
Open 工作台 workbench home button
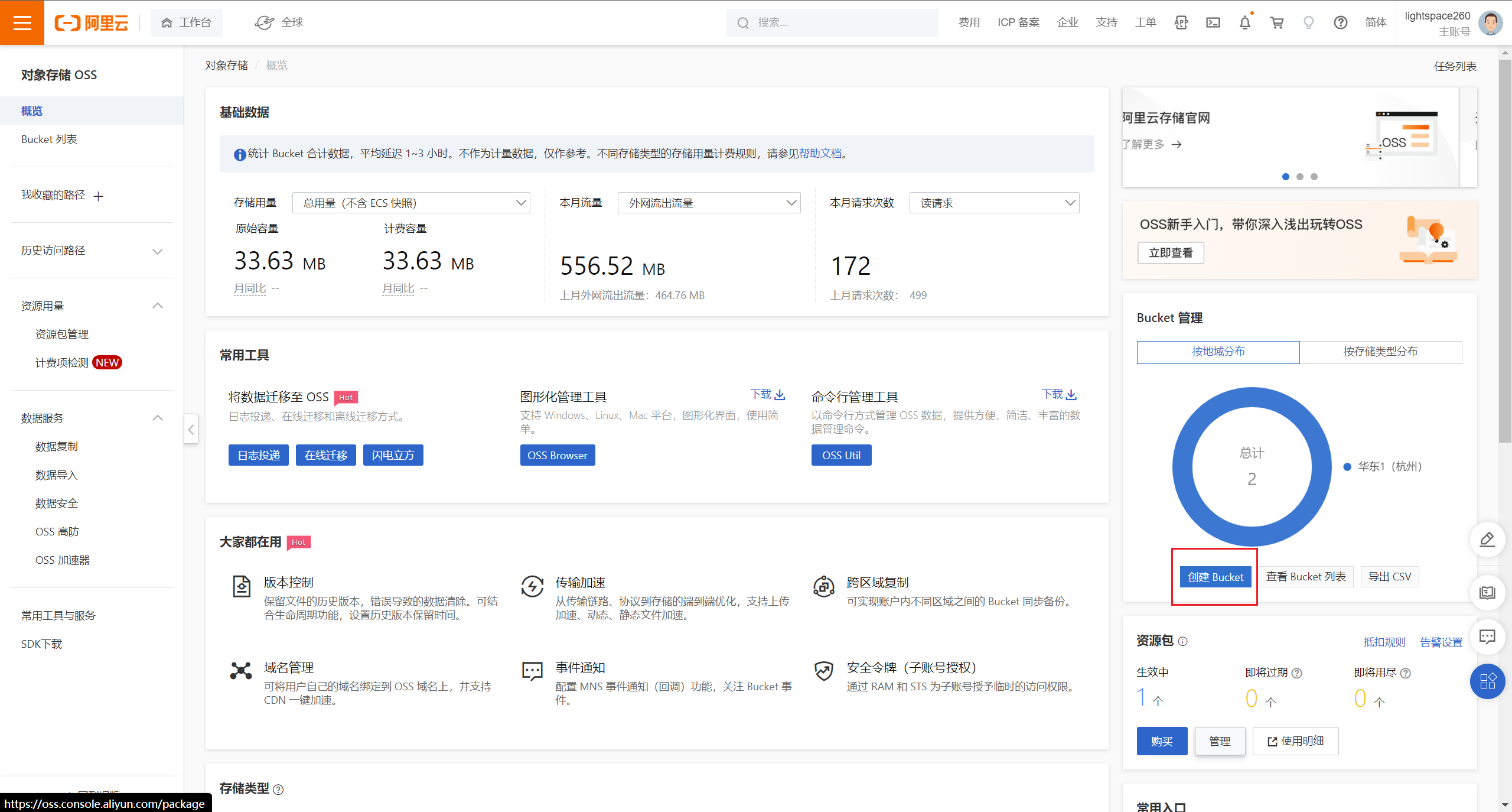(187, 22)
